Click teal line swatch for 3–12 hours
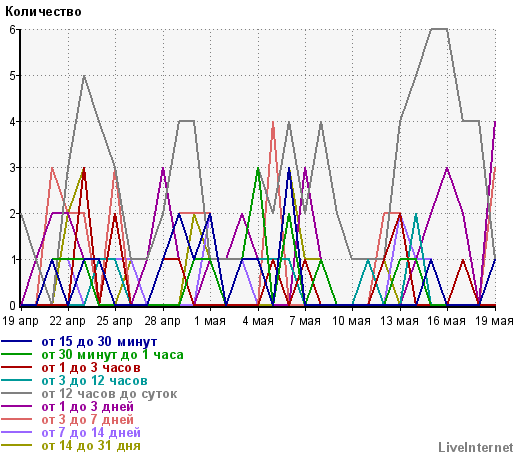This screenshot has height=457, width=520. pos(16,380)
